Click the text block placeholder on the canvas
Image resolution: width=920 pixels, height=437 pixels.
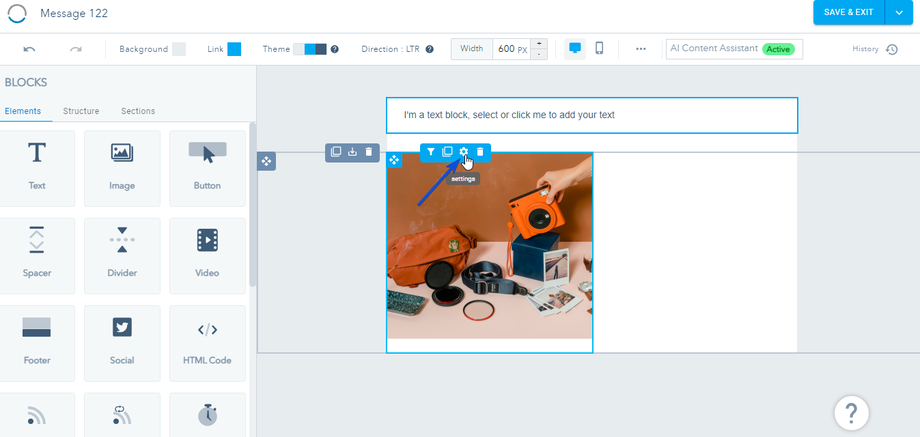591,115
